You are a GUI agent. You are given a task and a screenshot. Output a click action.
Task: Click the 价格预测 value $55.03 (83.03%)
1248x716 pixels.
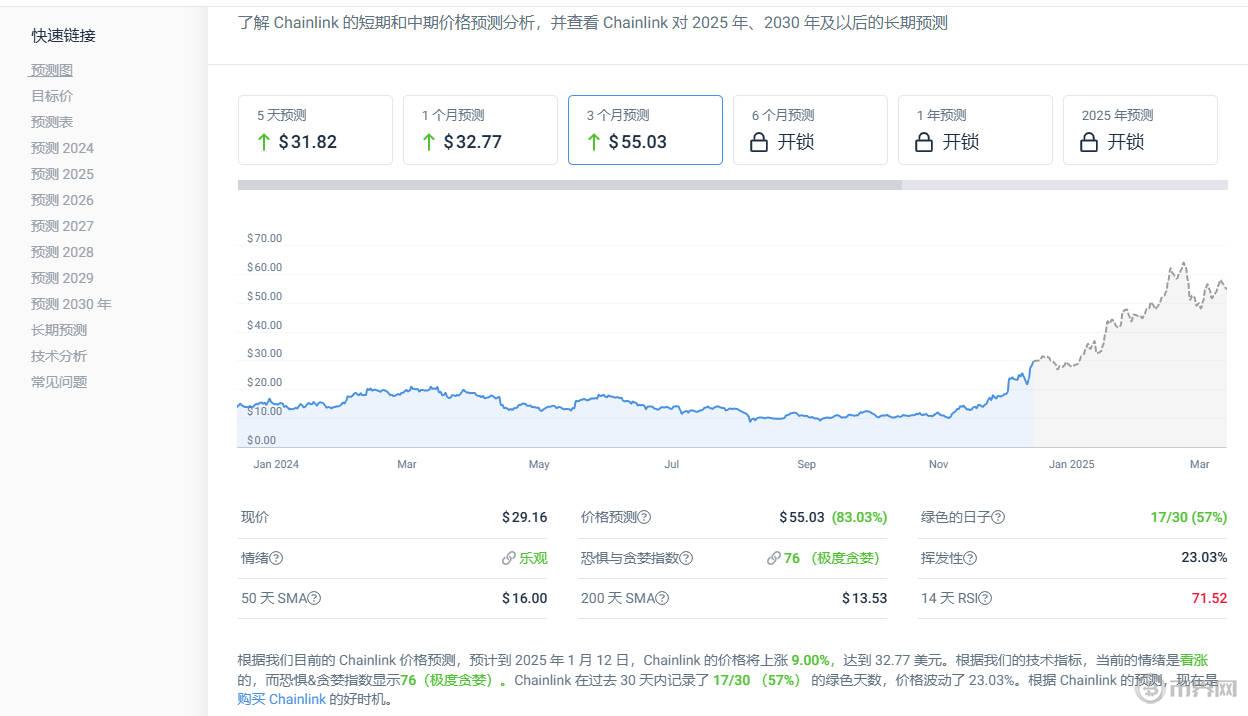[833, 517]
